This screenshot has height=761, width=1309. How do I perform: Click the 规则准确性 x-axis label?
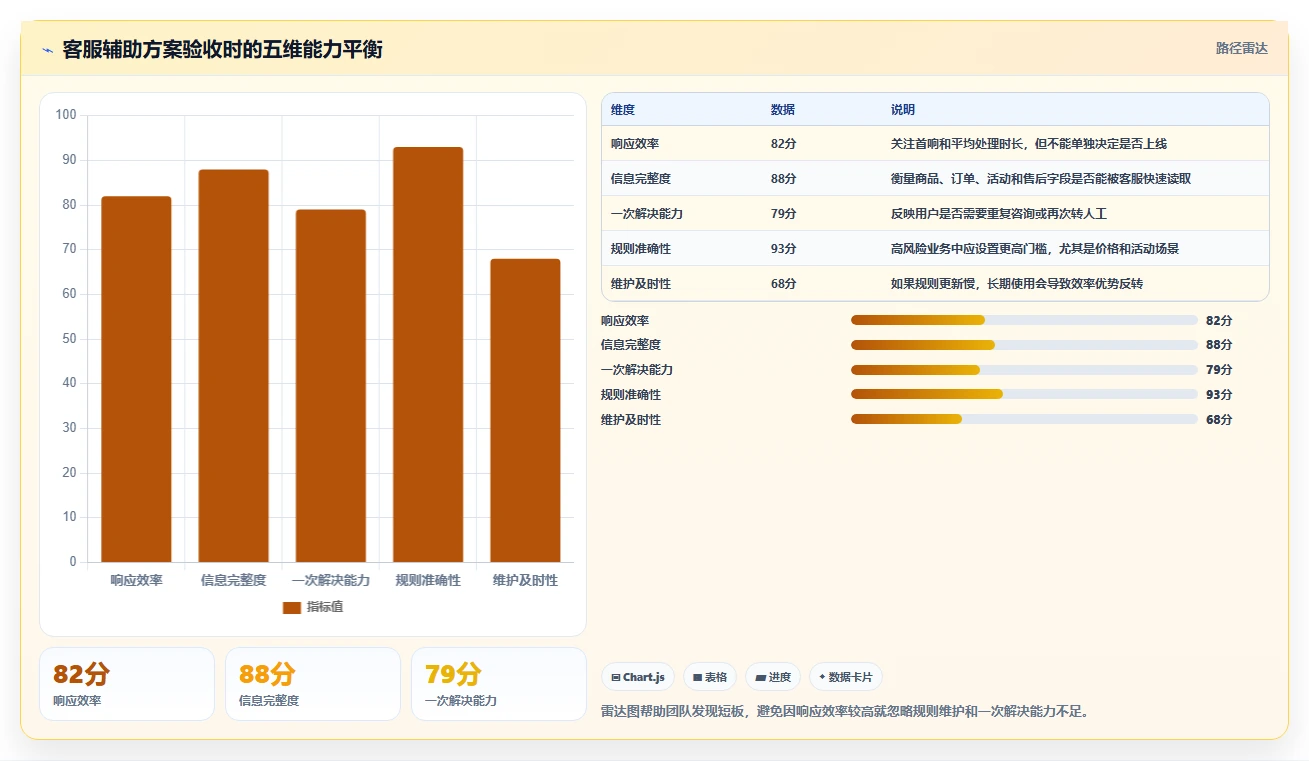pyautogui.click(x=428, y=580)
